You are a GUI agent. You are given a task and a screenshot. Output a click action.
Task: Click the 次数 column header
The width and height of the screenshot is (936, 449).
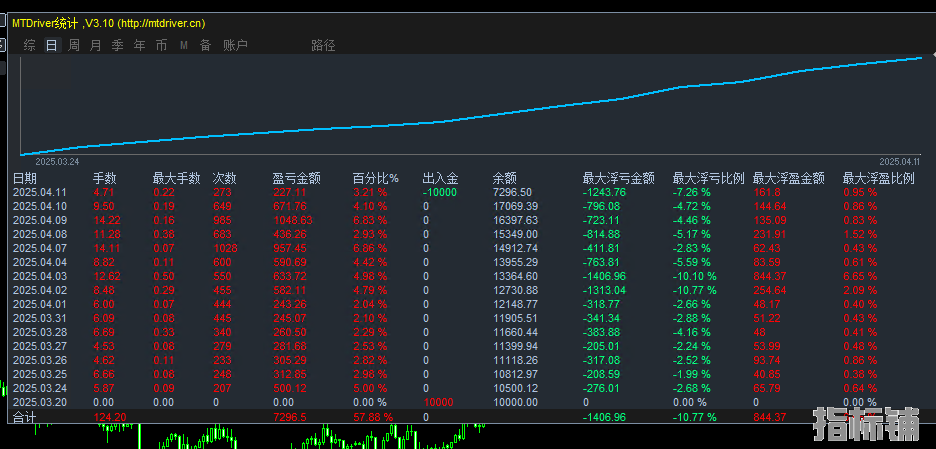224,178
